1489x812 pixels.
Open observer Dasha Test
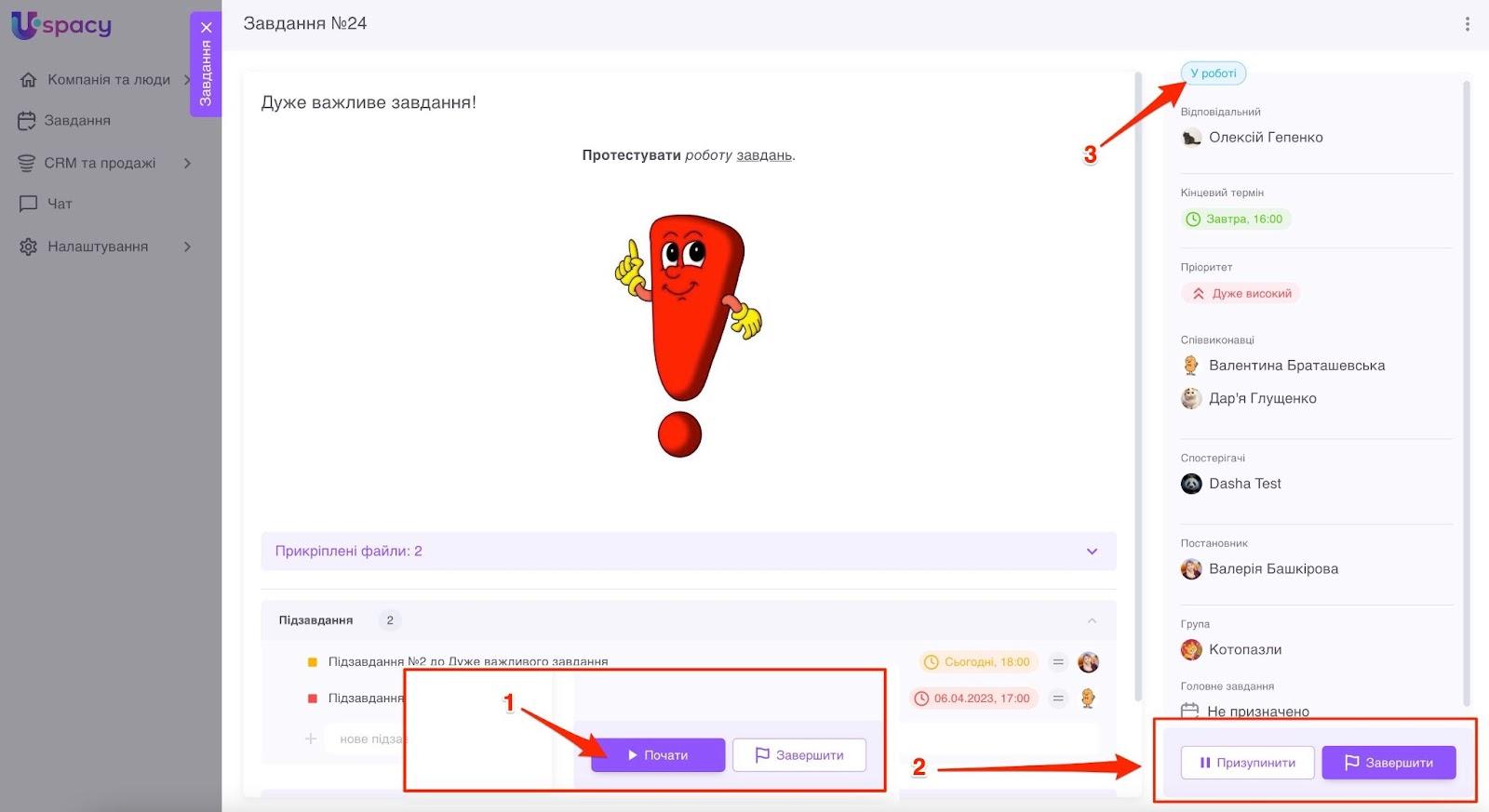1245,484
